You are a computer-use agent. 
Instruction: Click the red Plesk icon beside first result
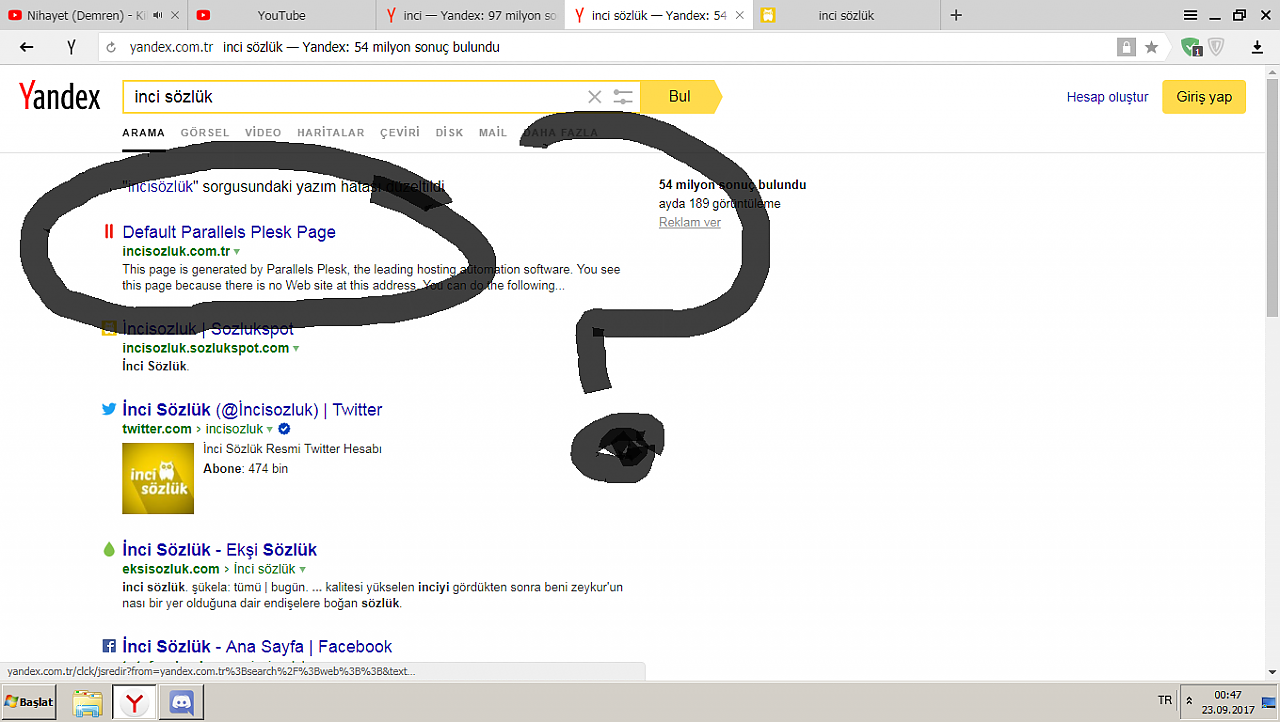click(x=109, y=232)
